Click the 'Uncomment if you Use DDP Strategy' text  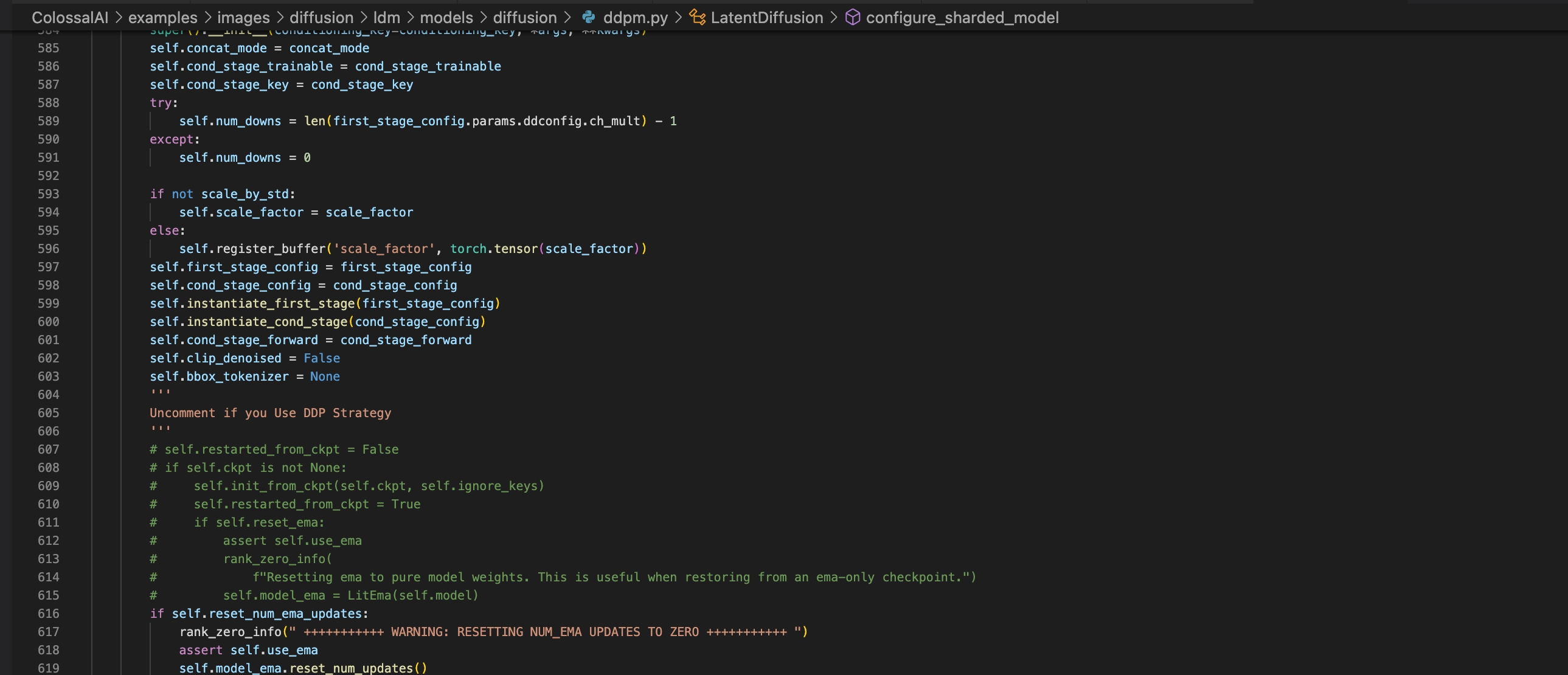(270, 413)
